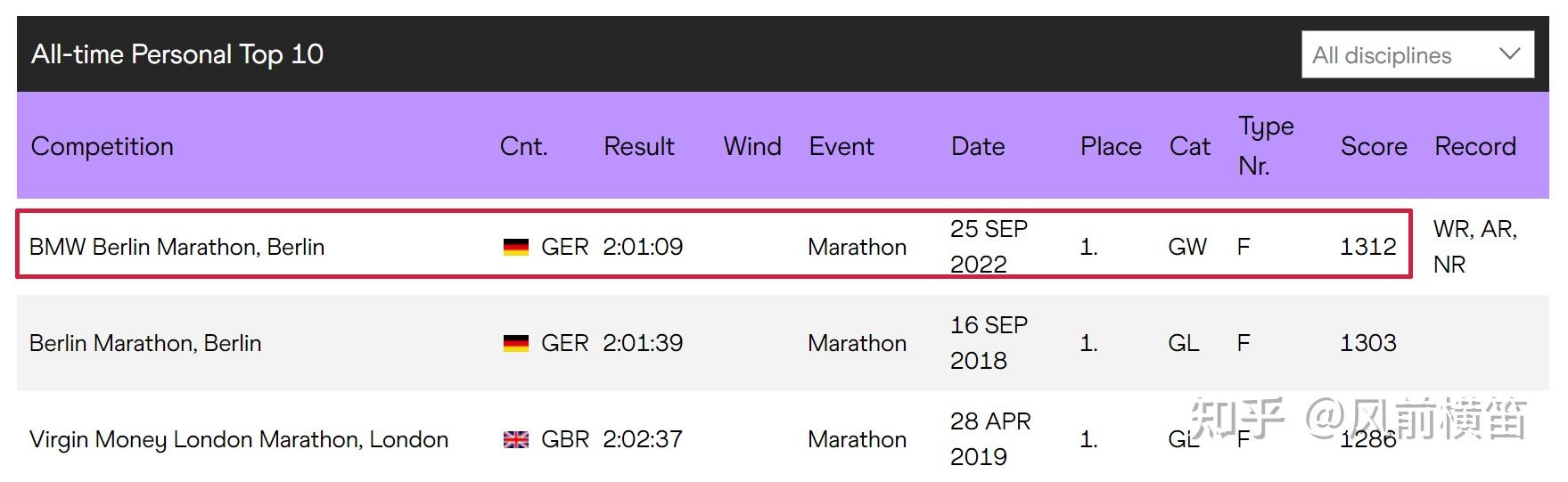Click the German flag beside 2:01:39
This screenshot has width=1568, height=482.
pyautogui.click(x=516, y=343)
